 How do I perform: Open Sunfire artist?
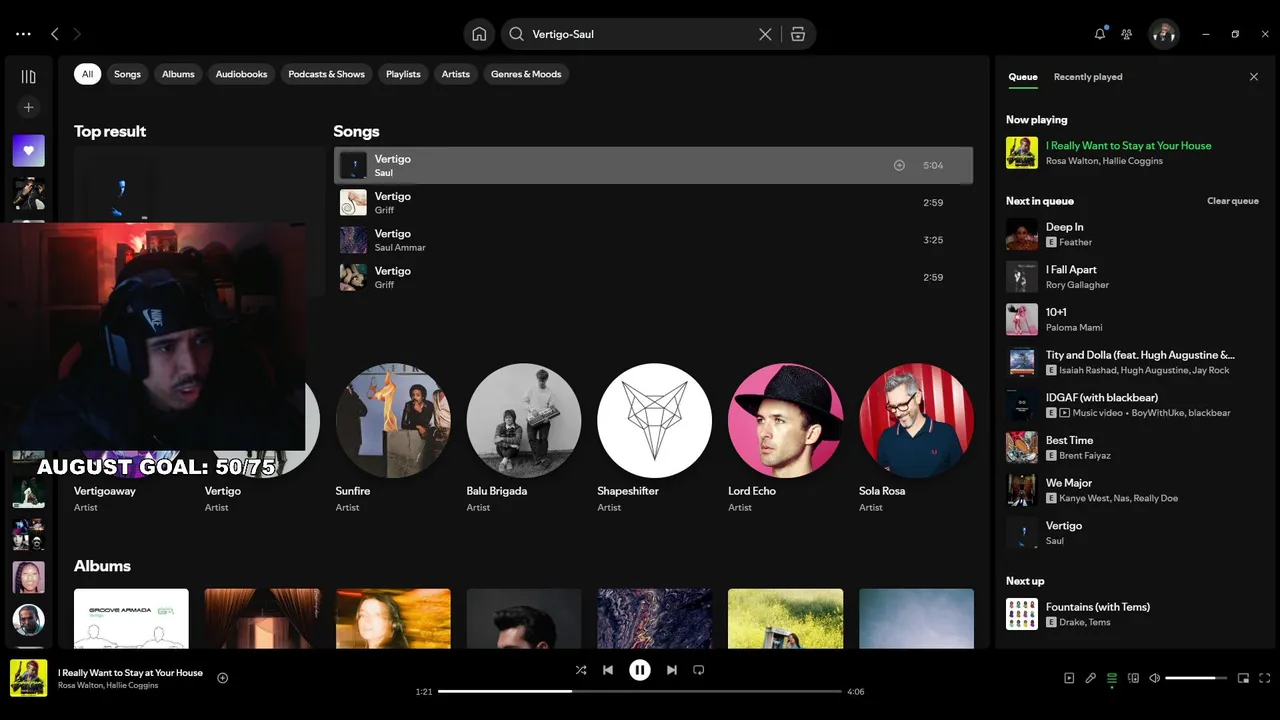tap(392, 420)
